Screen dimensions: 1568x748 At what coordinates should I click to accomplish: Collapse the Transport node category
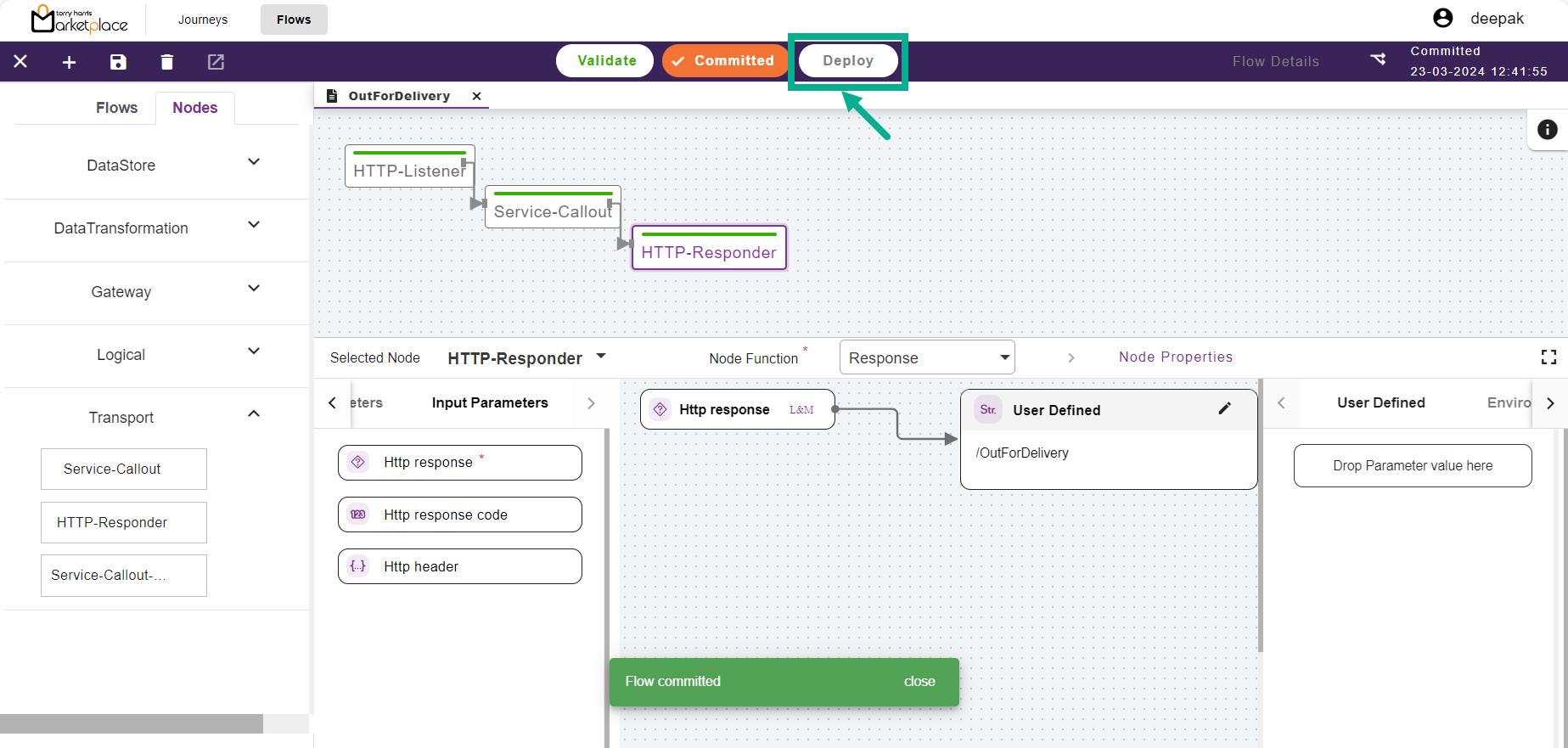click(x=253, y=414)
